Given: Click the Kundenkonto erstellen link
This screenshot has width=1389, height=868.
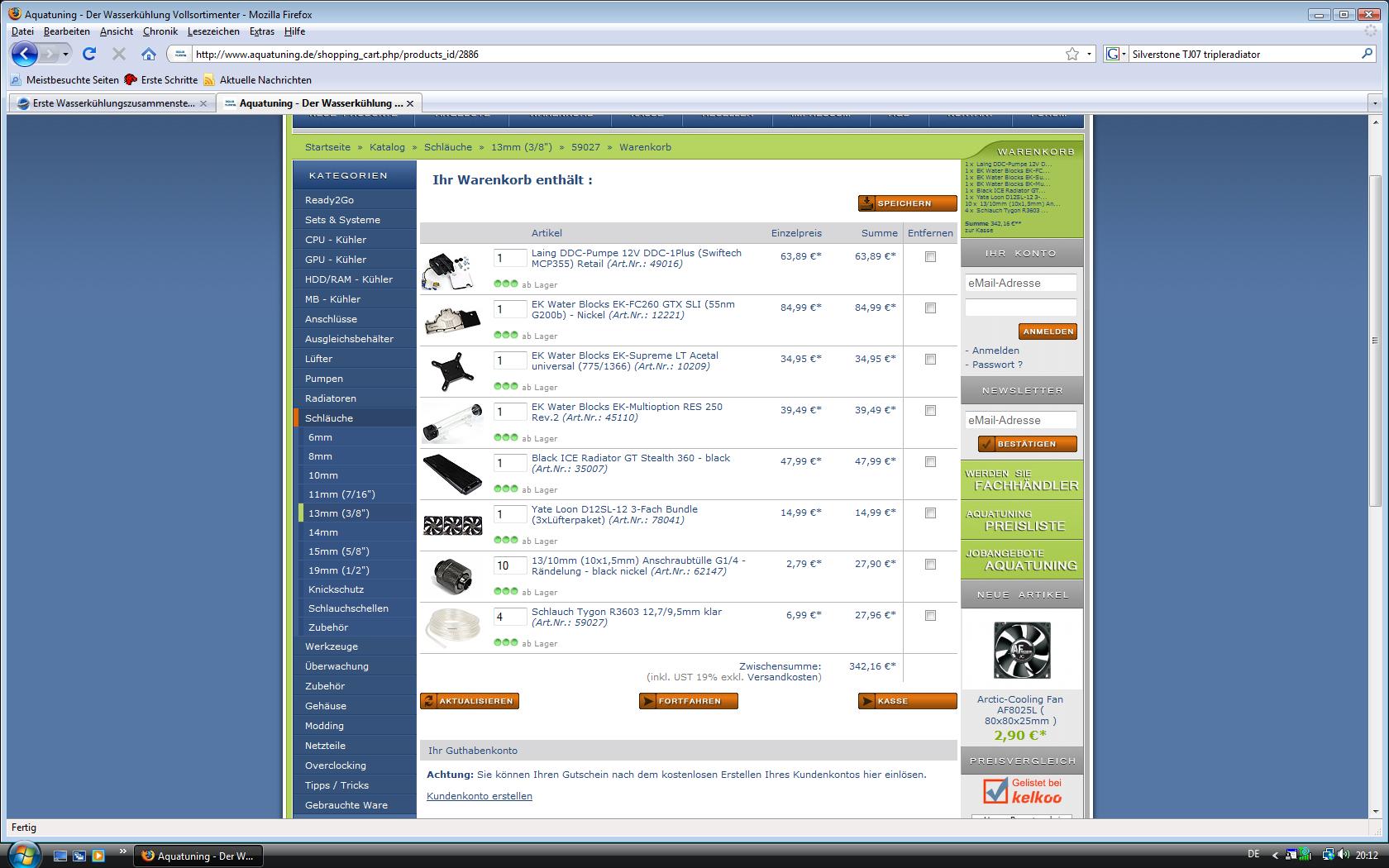Looking at the screenshot, I should click(x=480, y=796).
